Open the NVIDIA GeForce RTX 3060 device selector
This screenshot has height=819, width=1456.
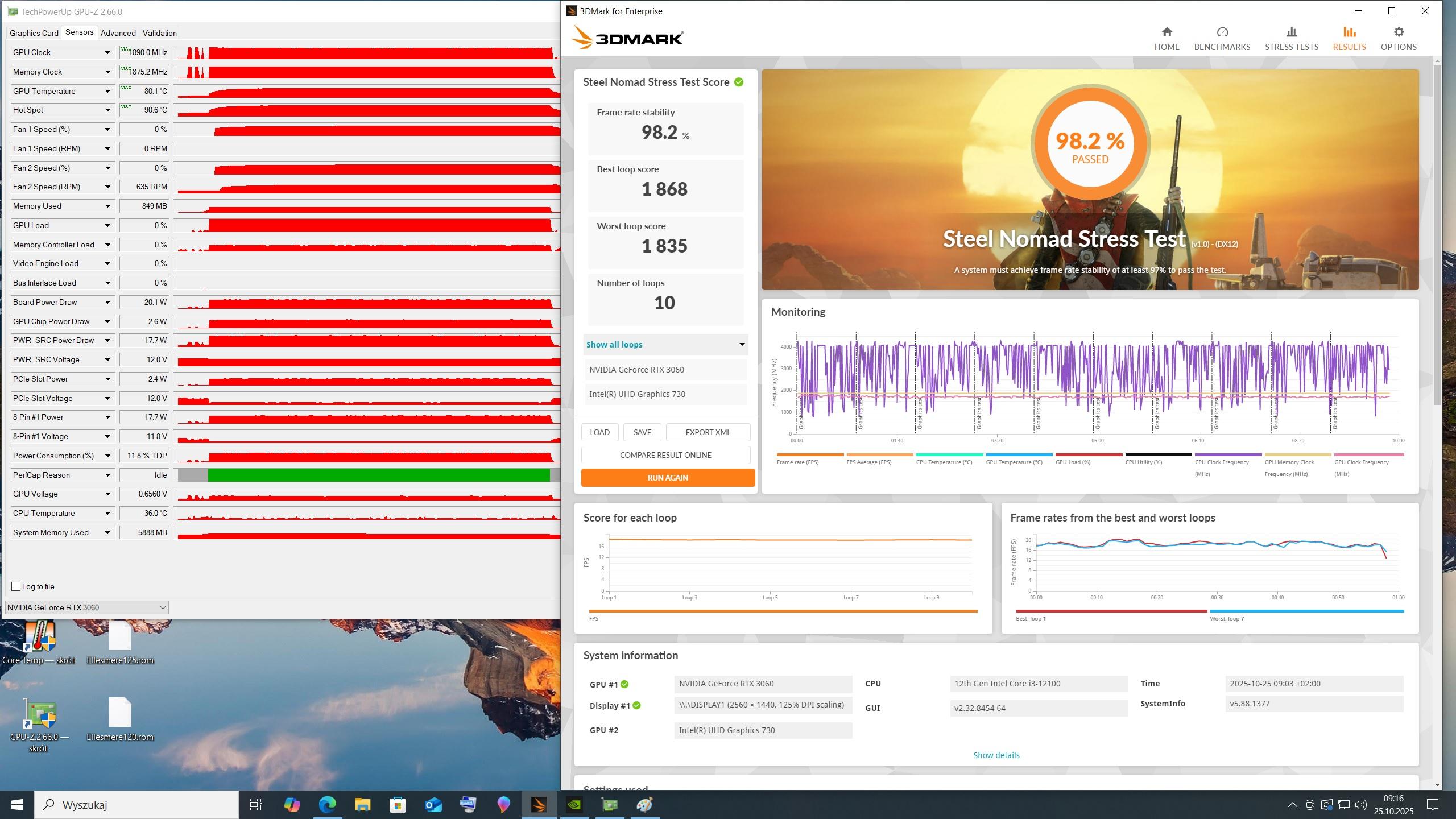pos(86,607)
